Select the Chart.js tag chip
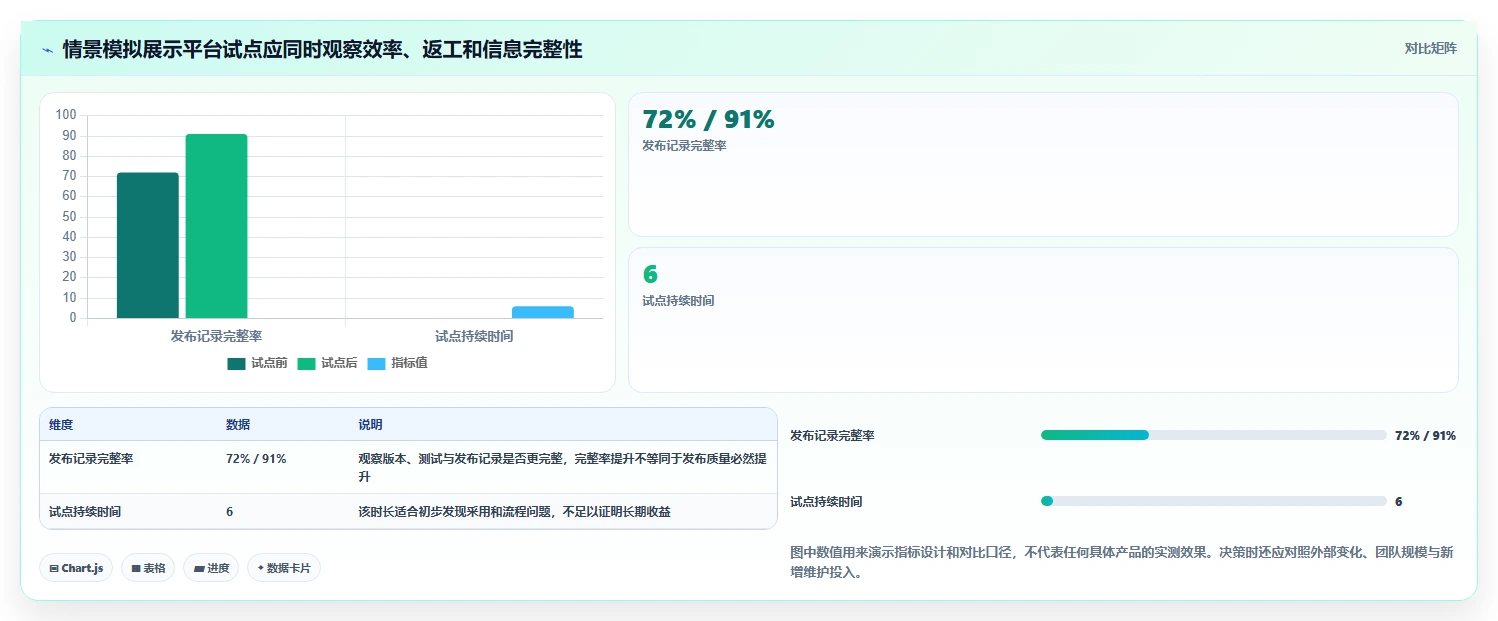Image resolution: width=1498 pixels, height=621 pixels. tap(76, 568)
